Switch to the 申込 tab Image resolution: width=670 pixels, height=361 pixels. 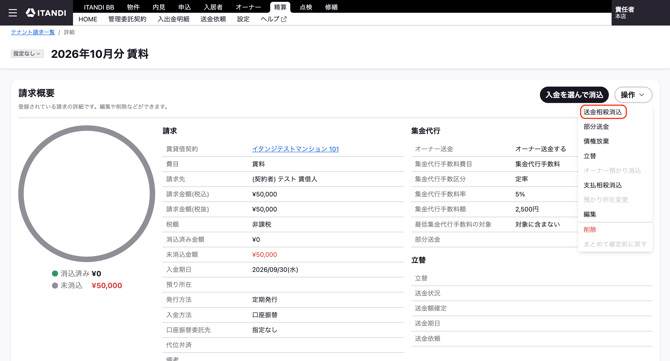(185, 7)
